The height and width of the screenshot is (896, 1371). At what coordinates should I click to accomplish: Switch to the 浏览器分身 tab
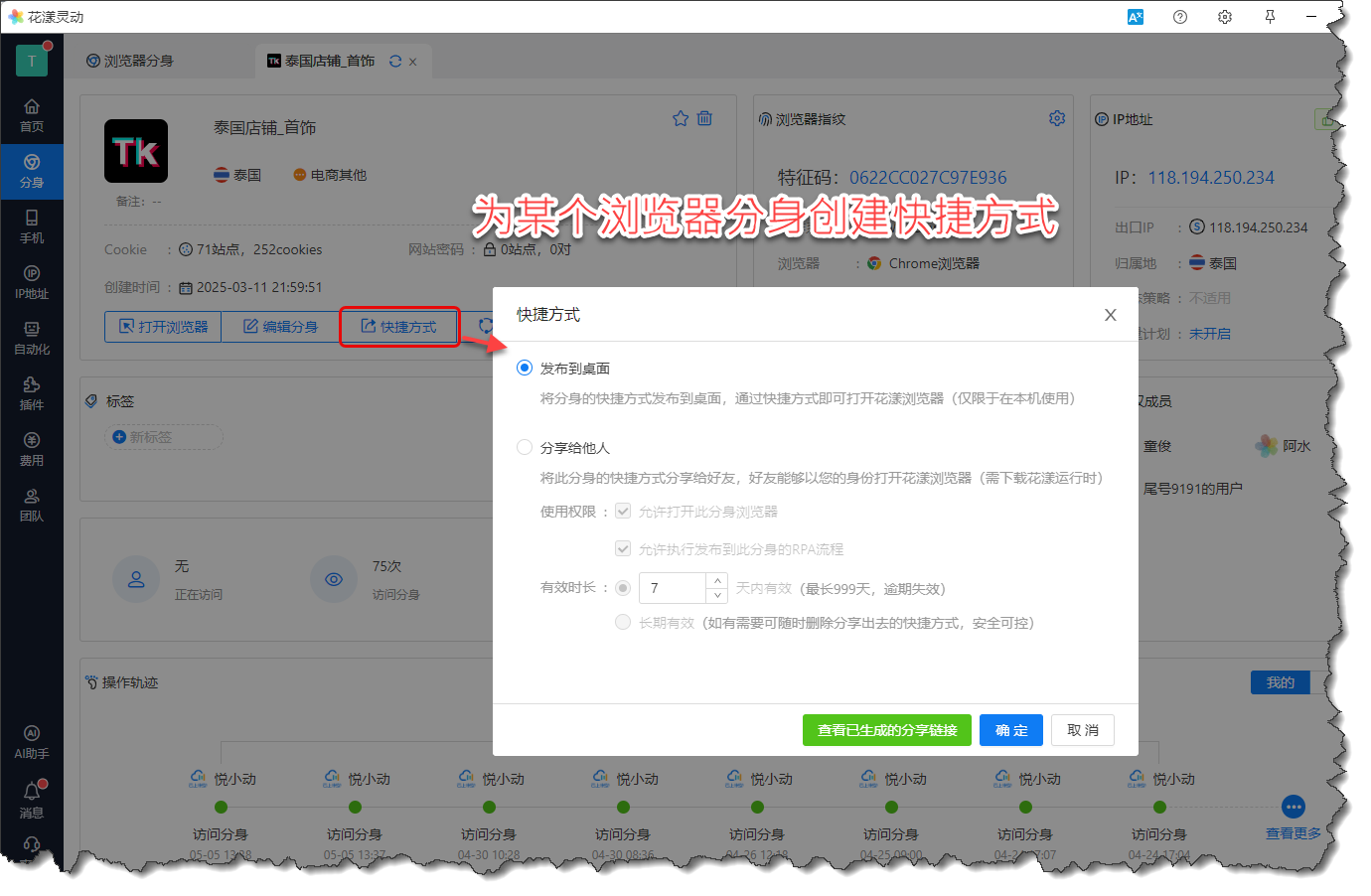pyautogui.click(x=130, y=61)
